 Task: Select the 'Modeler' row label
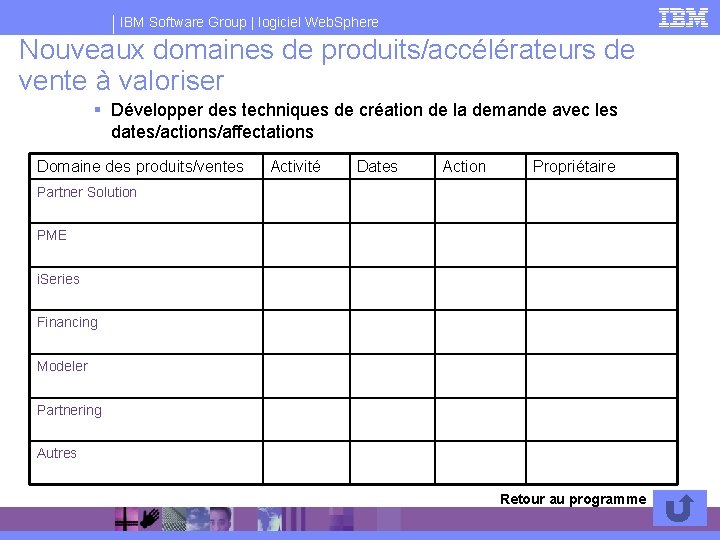click(x=62, y=366)
